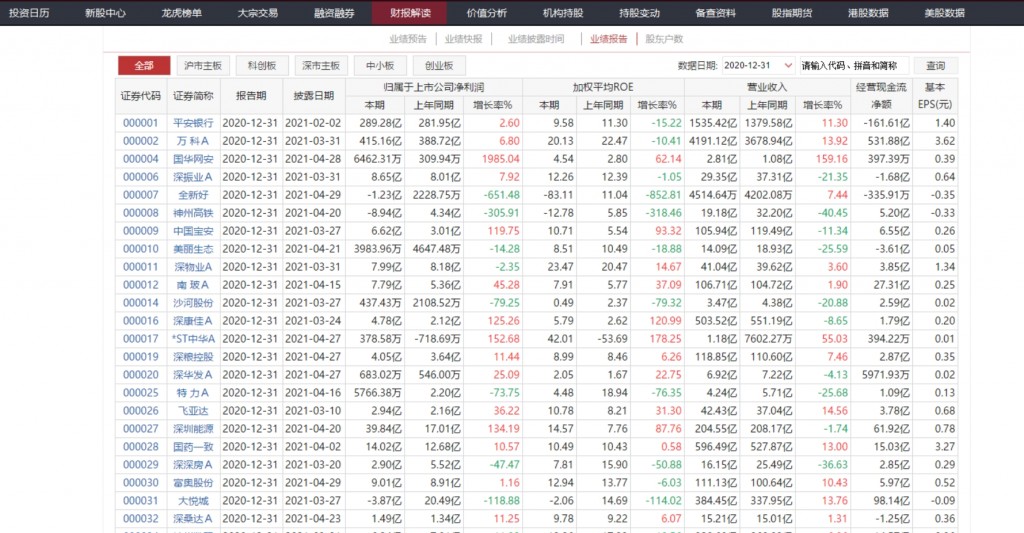
Task: Click the 披露日期 column header
Action: (x=314, y=96)
